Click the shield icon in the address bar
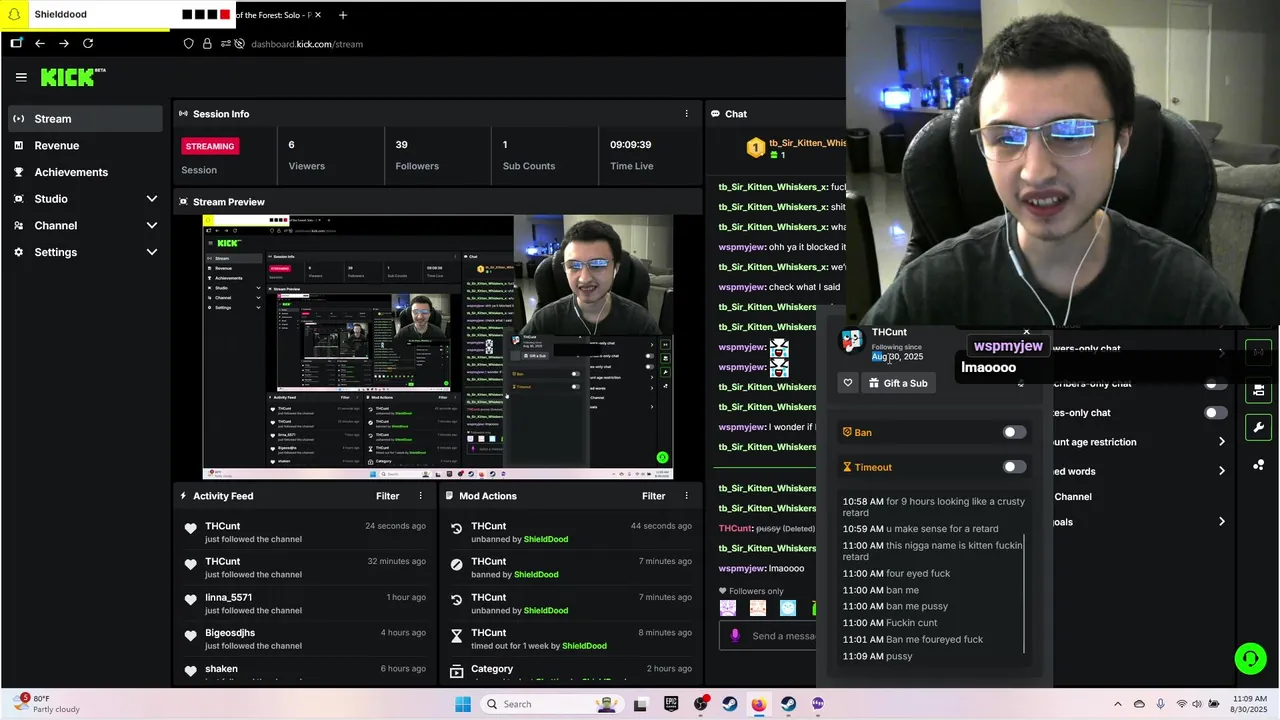 tap(189, 44)
